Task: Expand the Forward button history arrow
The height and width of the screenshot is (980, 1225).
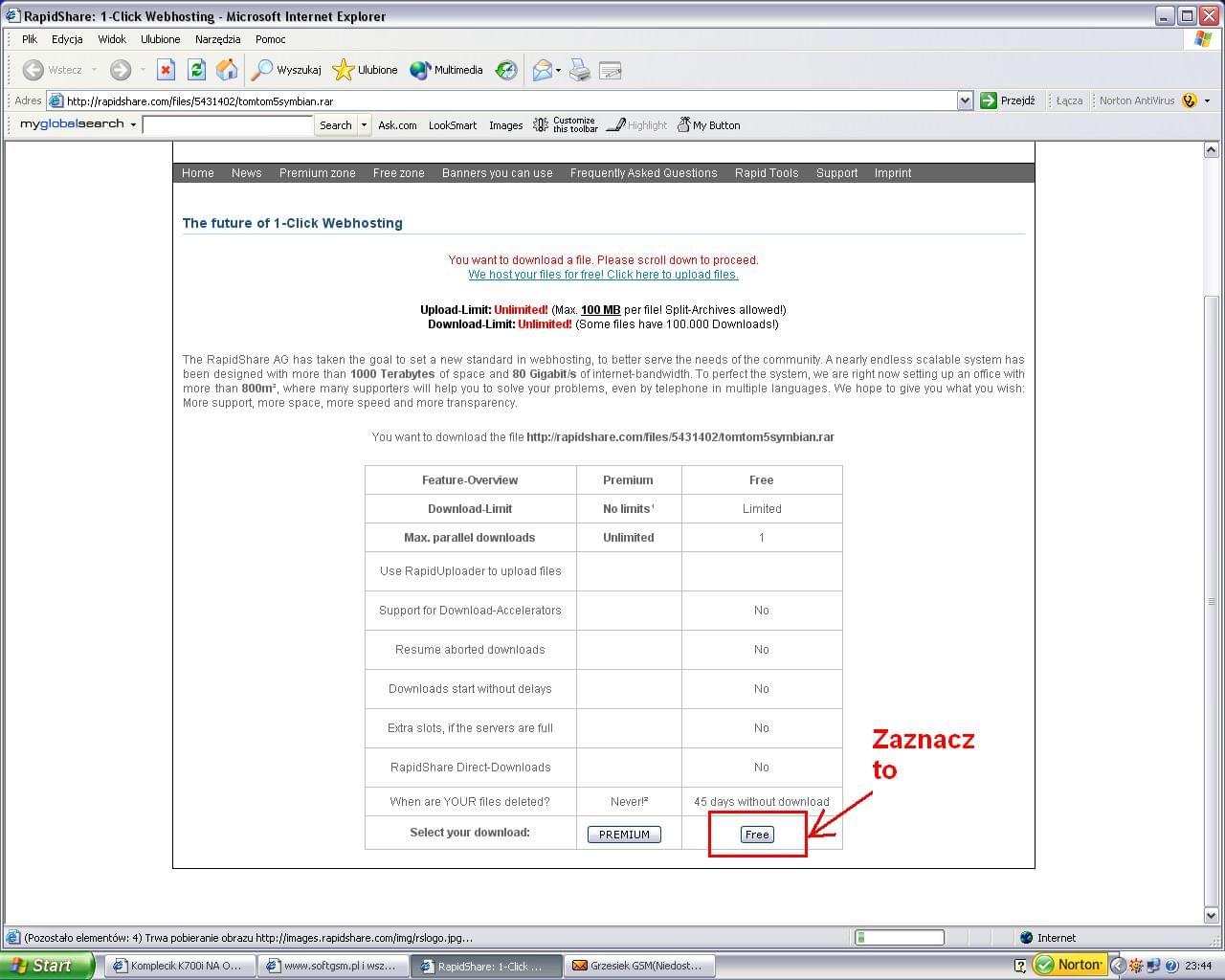Action: click(x=143, y=70)
